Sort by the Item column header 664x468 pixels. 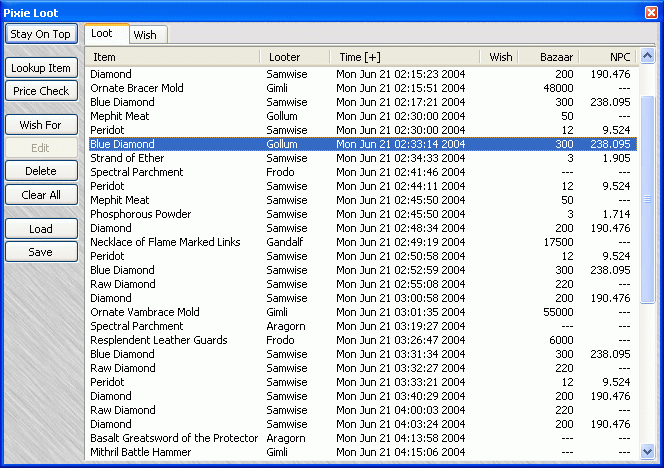point(173,58)
